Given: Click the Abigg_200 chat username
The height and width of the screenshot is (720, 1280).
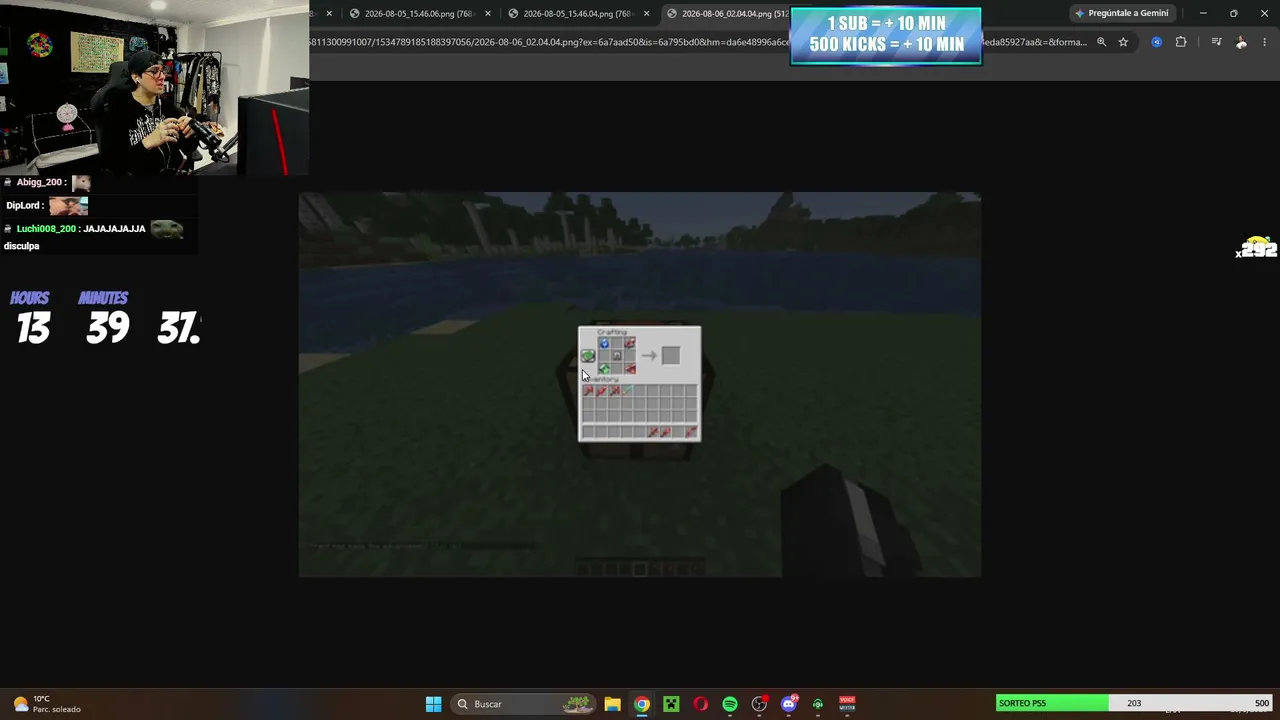Looking at the screenshot, I should click(40, 182).
